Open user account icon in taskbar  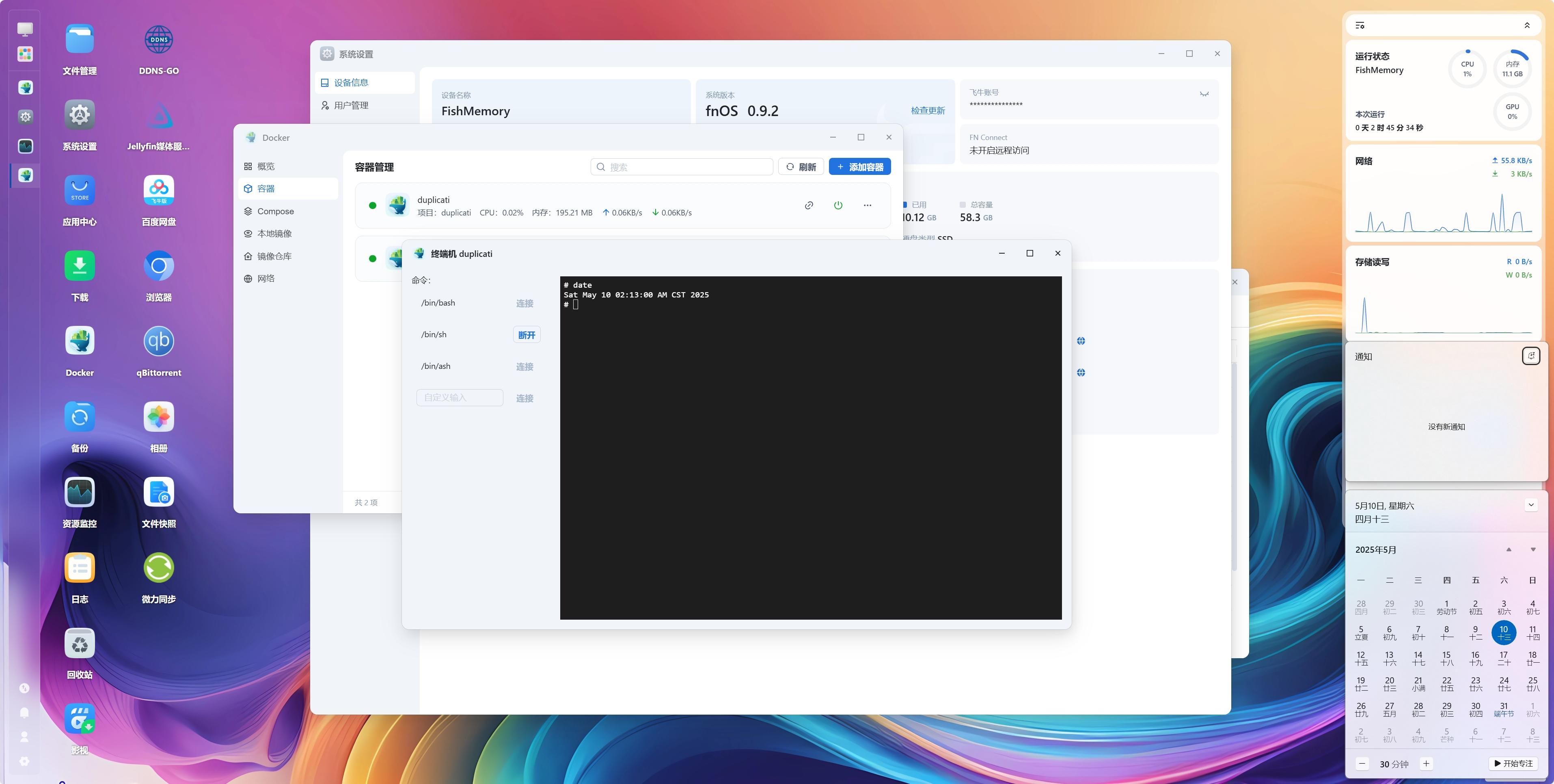(x=25, y=737)
